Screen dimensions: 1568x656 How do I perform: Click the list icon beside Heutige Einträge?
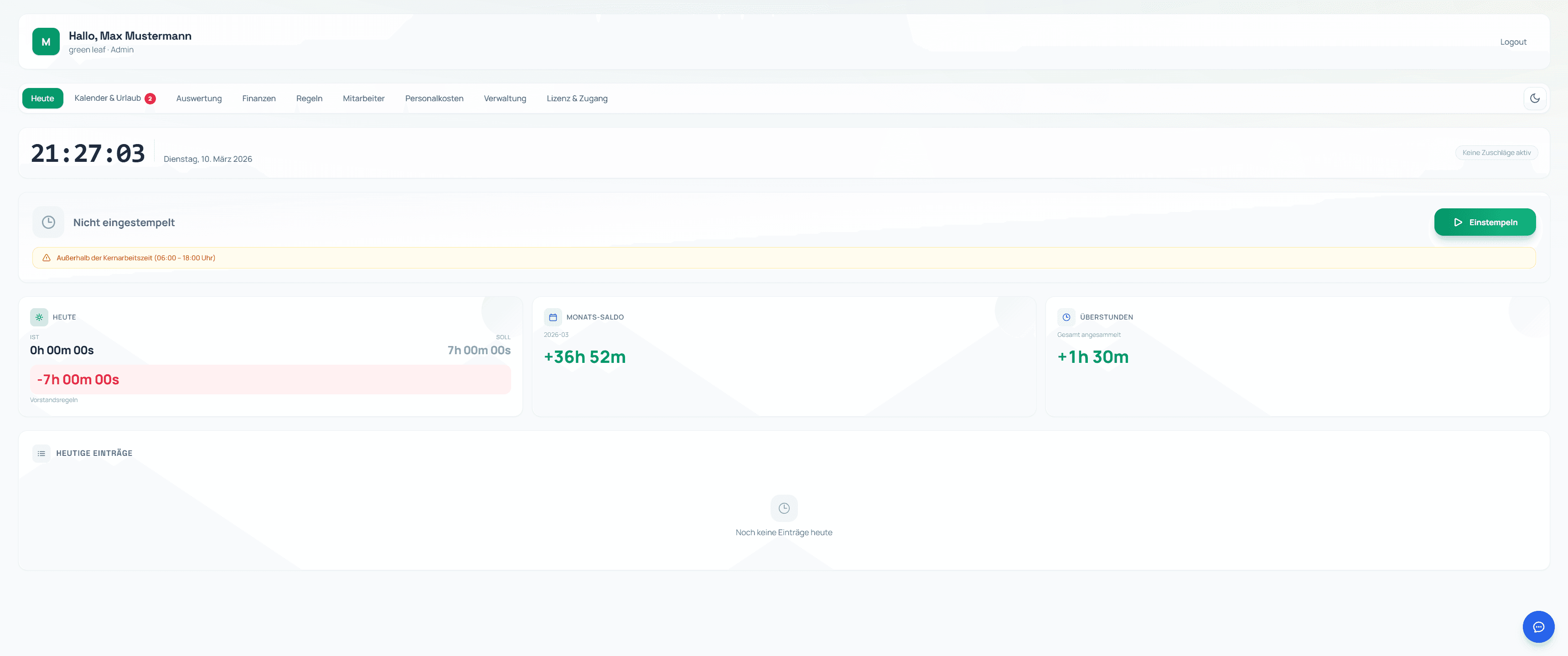pyautogui.click(x=41, y=453)
